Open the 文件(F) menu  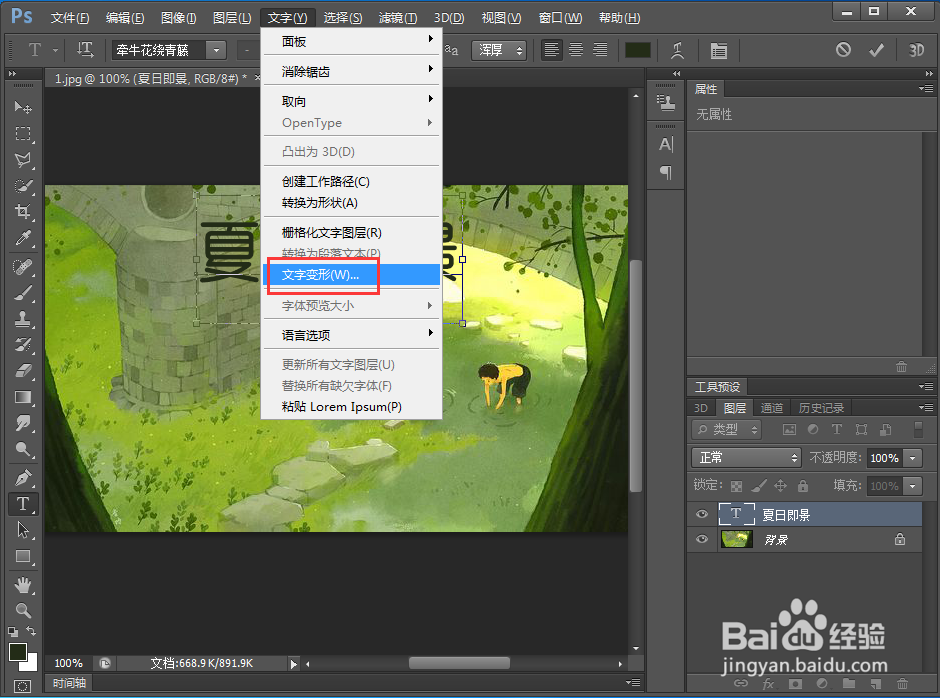70,18
